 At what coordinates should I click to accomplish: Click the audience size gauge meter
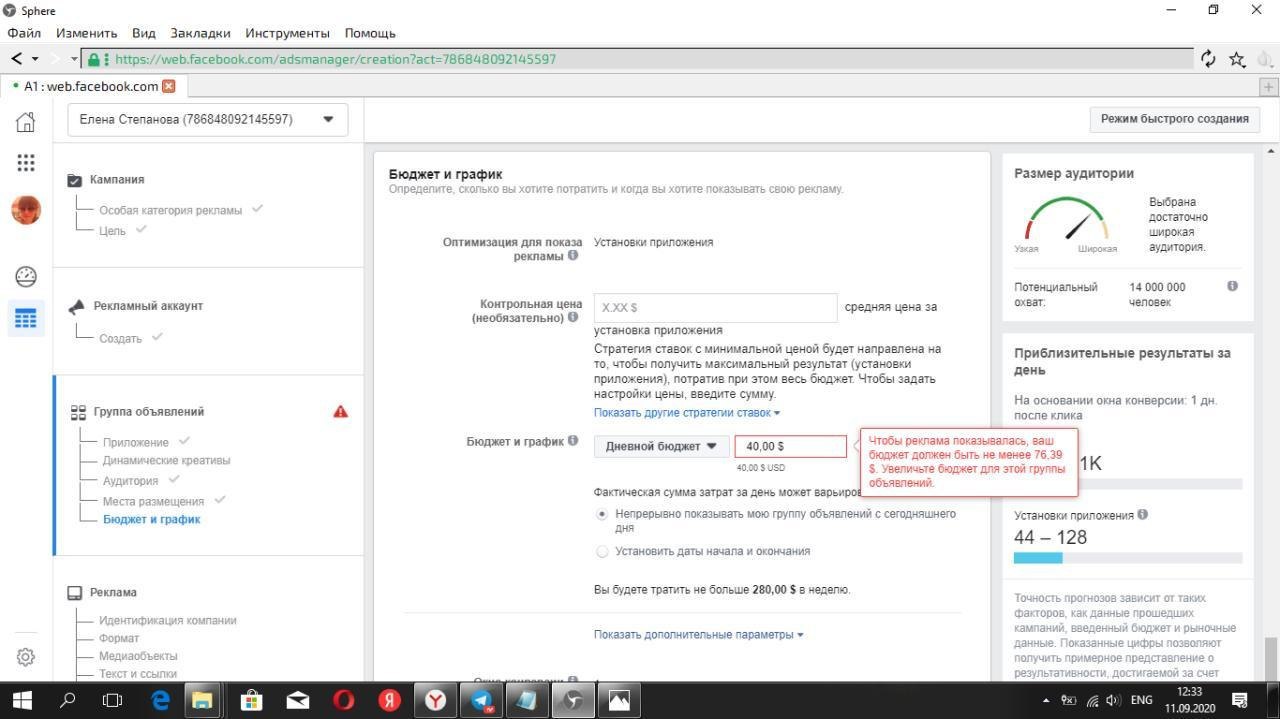(x=1067, y=218)
